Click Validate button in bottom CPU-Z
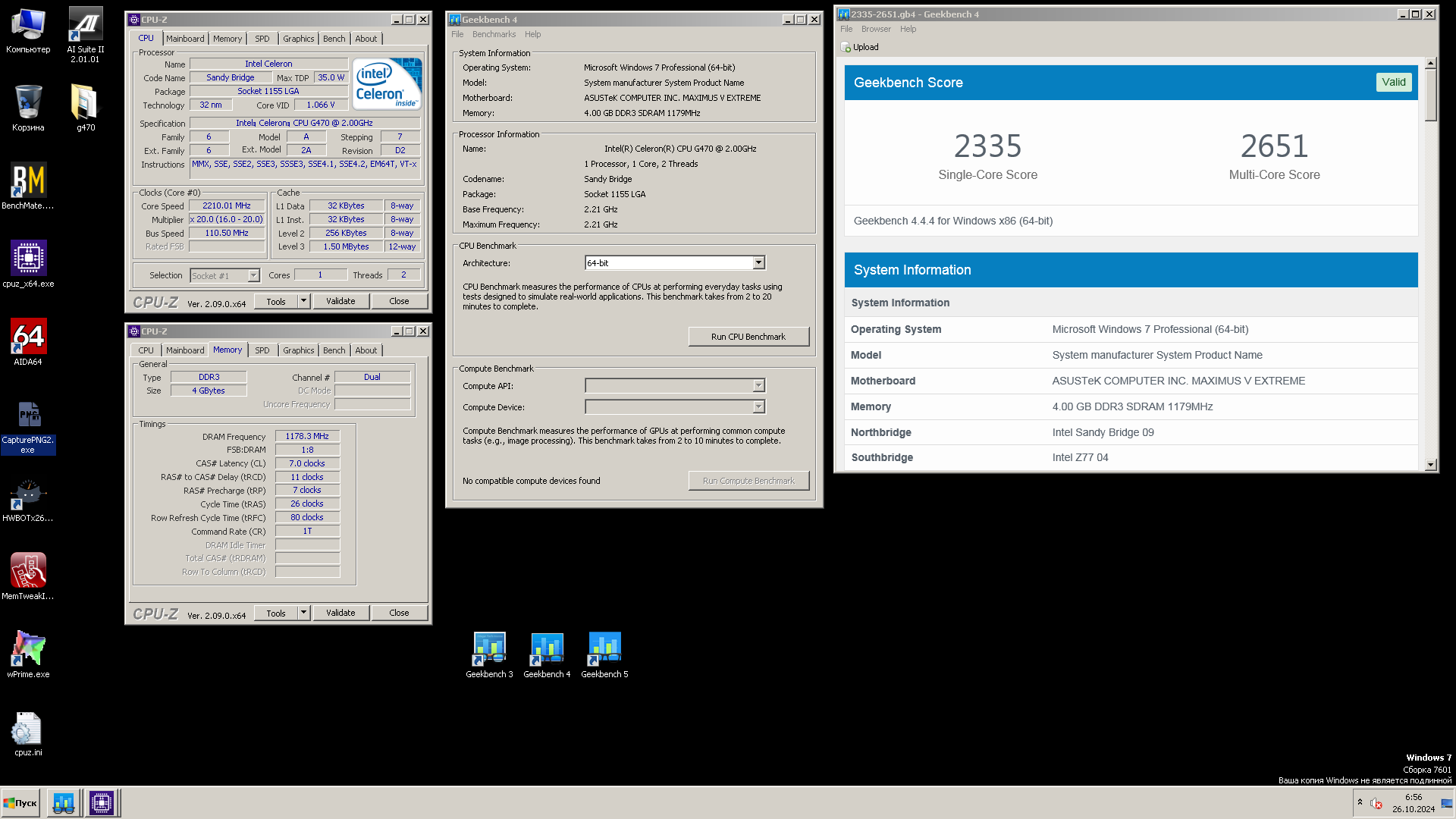Screen dimensions: 1456x819 (340, 613)
